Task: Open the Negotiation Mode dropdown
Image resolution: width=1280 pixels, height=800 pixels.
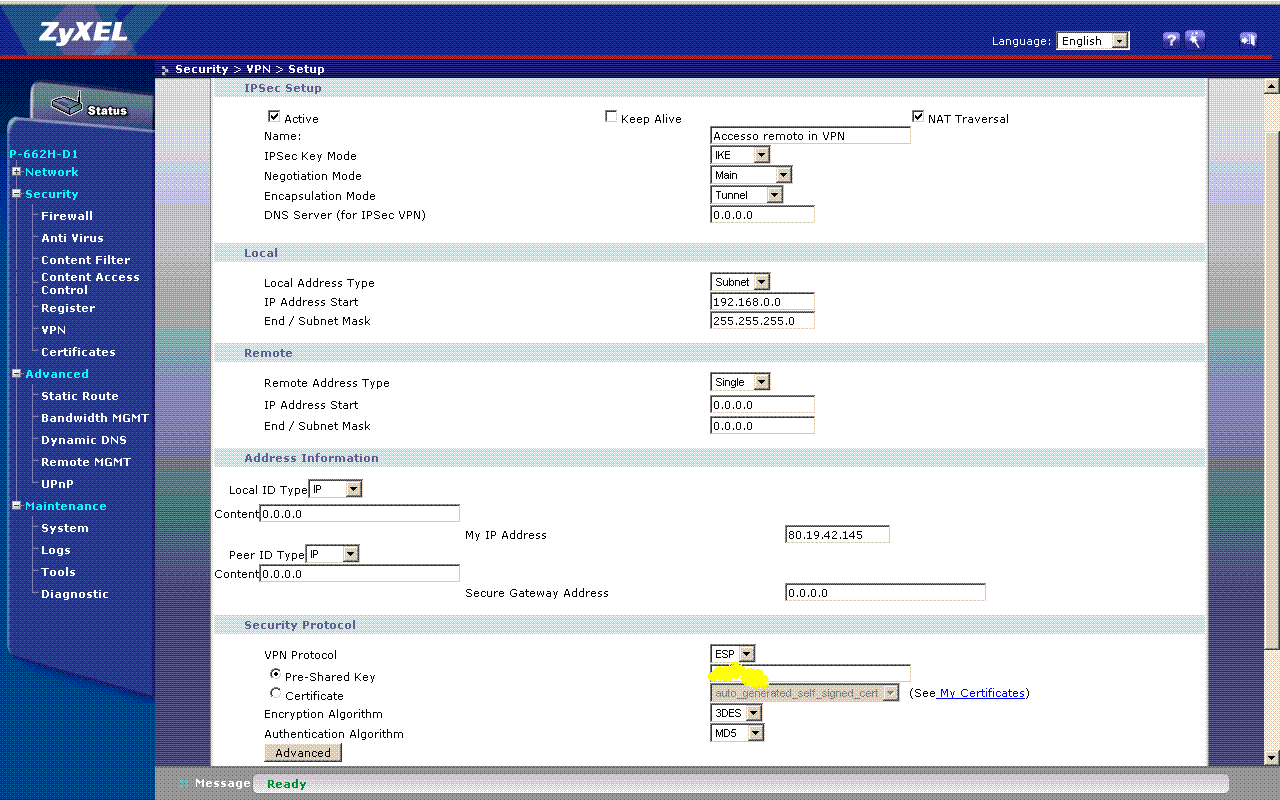Action: 751,175
